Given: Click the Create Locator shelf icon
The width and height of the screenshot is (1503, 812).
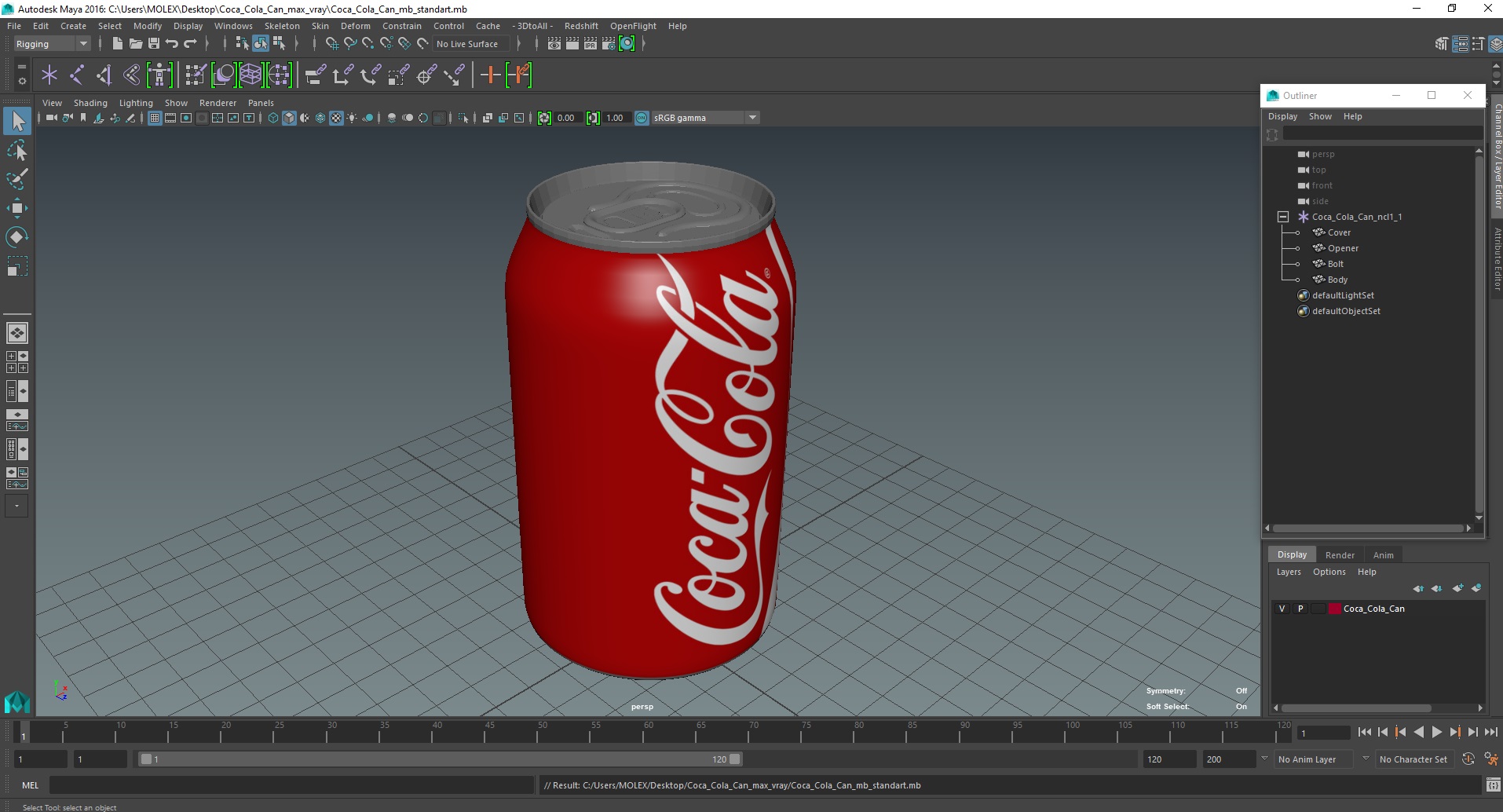Looking at the screenshot, I should (49, 75).
